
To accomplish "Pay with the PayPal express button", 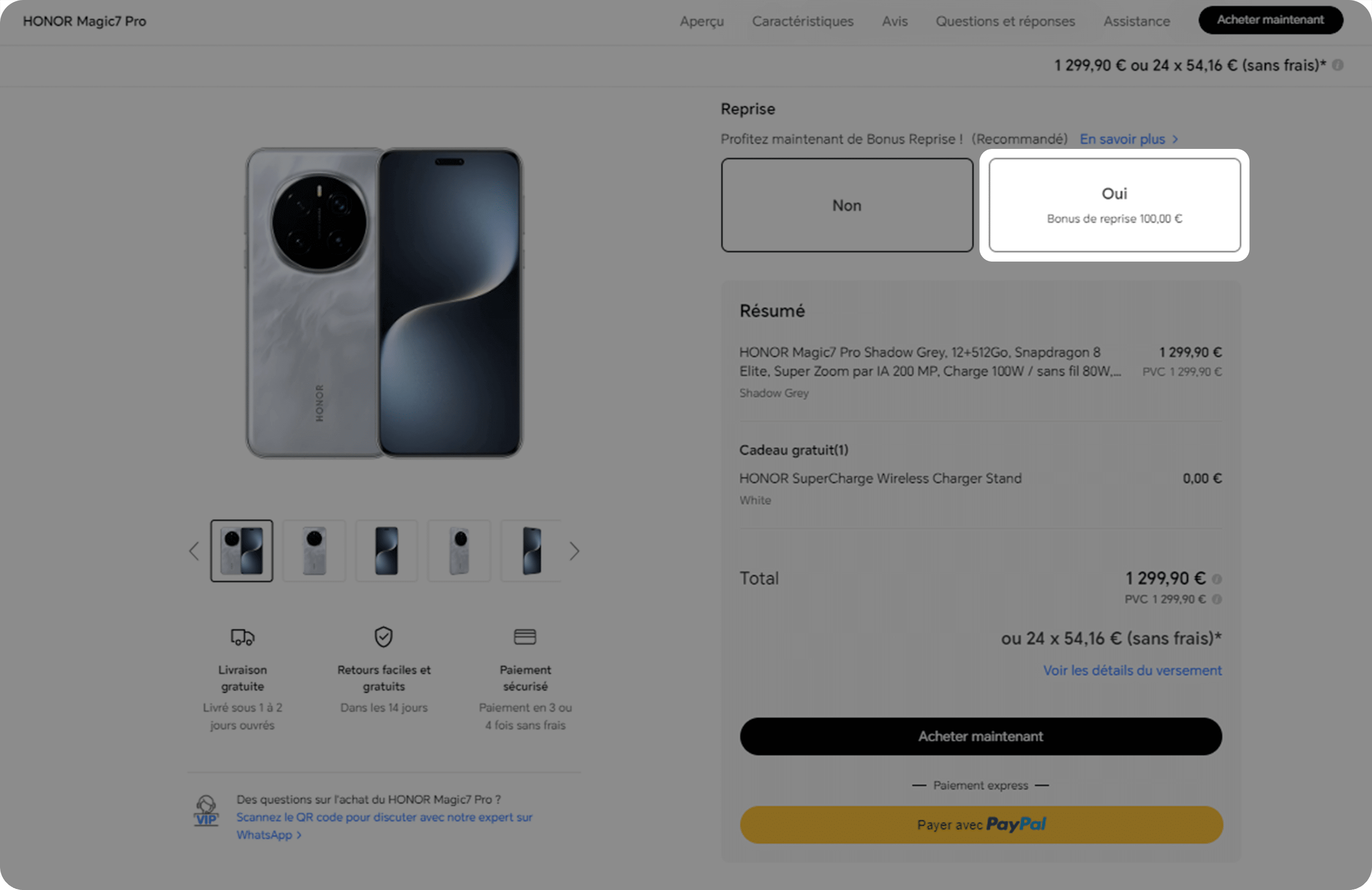I will pos(980,825).
